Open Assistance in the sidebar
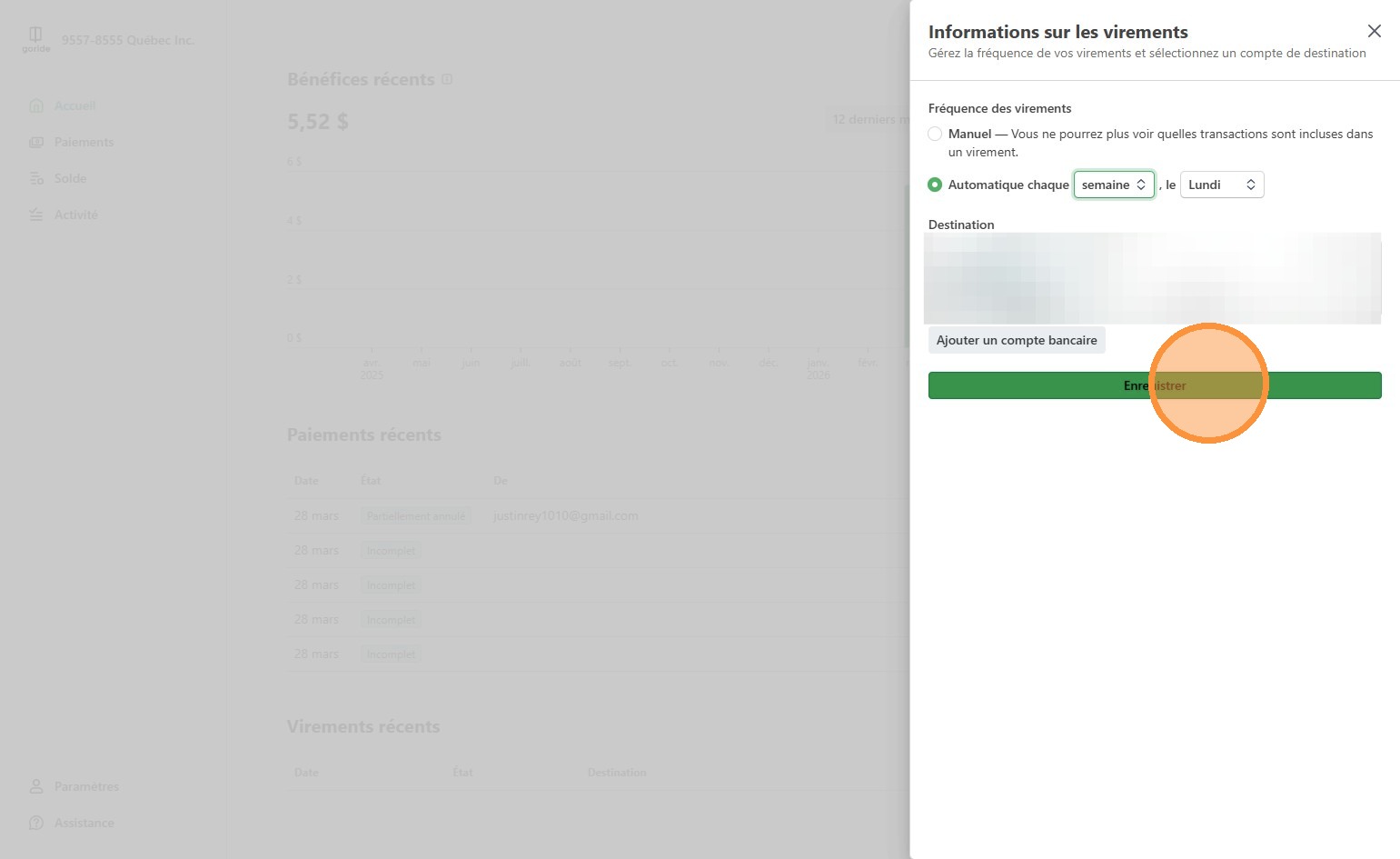Image resolution: width=1400 pixels, height=859 pixels. click(x=84, y=823)
